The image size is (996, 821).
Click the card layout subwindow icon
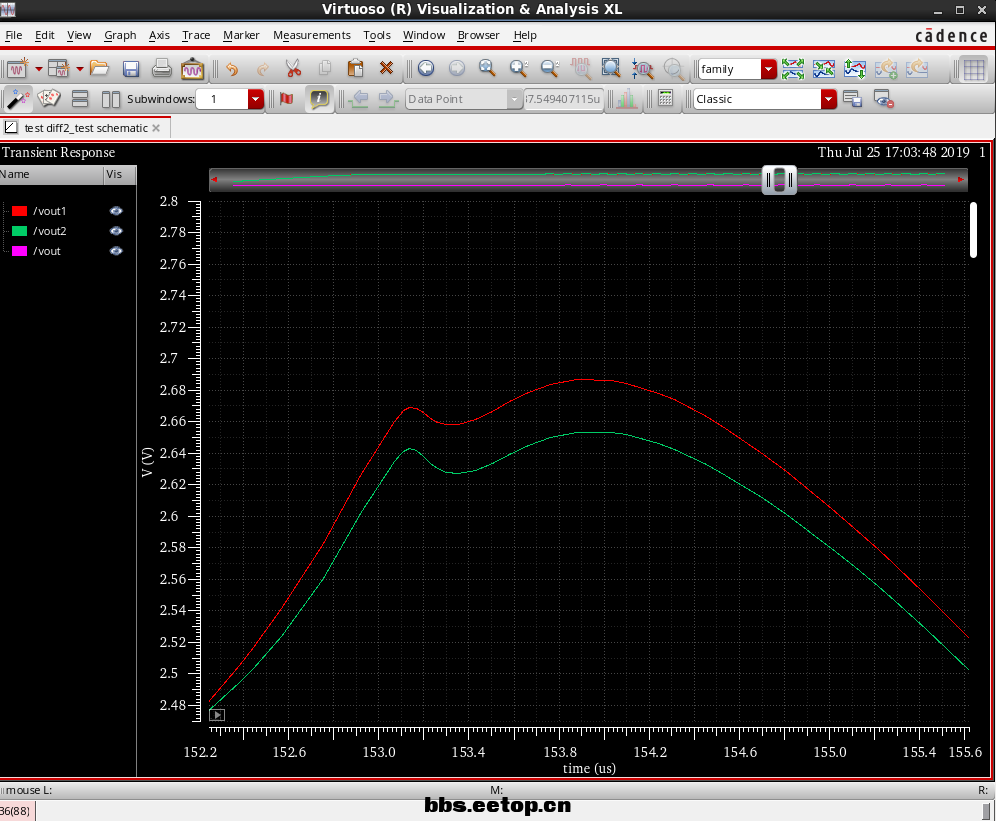click(x=49, y=98)
